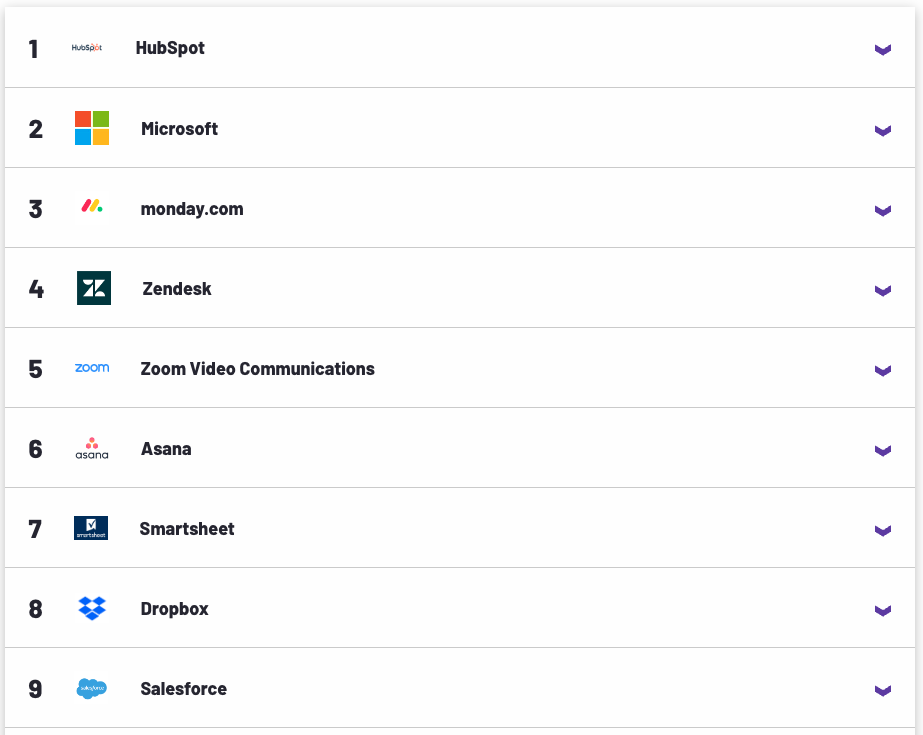
Task: Expand the Salesforce row chevron
Action: (x=882, y=690)
